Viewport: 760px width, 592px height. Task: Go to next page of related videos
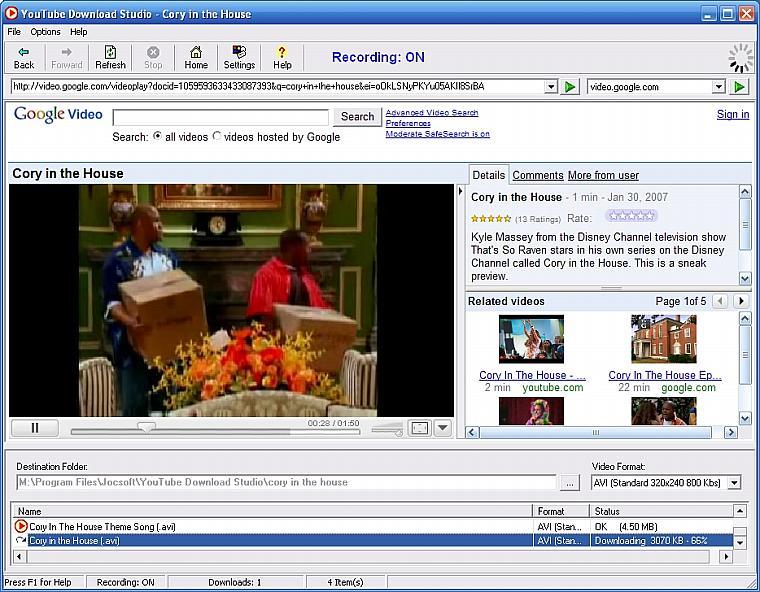(x=741, y=301)
